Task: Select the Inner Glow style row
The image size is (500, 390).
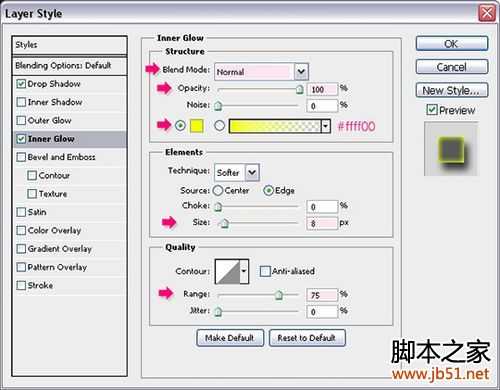Action: (x=70, y=139)
